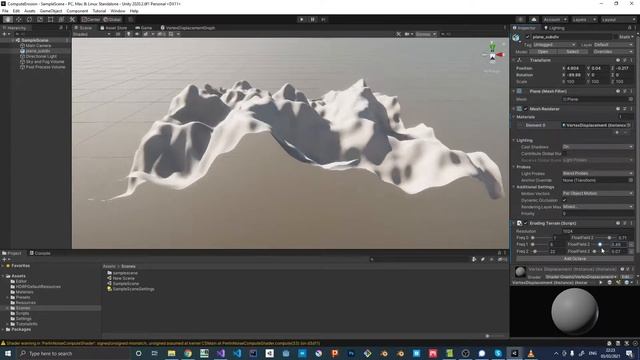
Task: Click the Add Octave button
Action: [x=575, y=259]
